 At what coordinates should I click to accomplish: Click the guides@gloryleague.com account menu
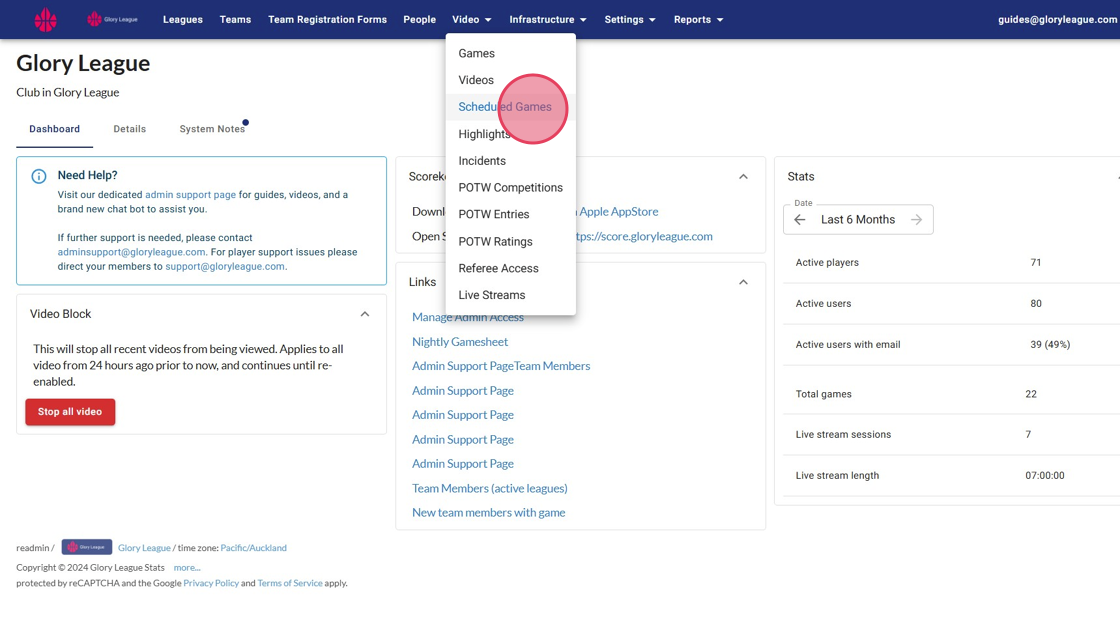1058,19
